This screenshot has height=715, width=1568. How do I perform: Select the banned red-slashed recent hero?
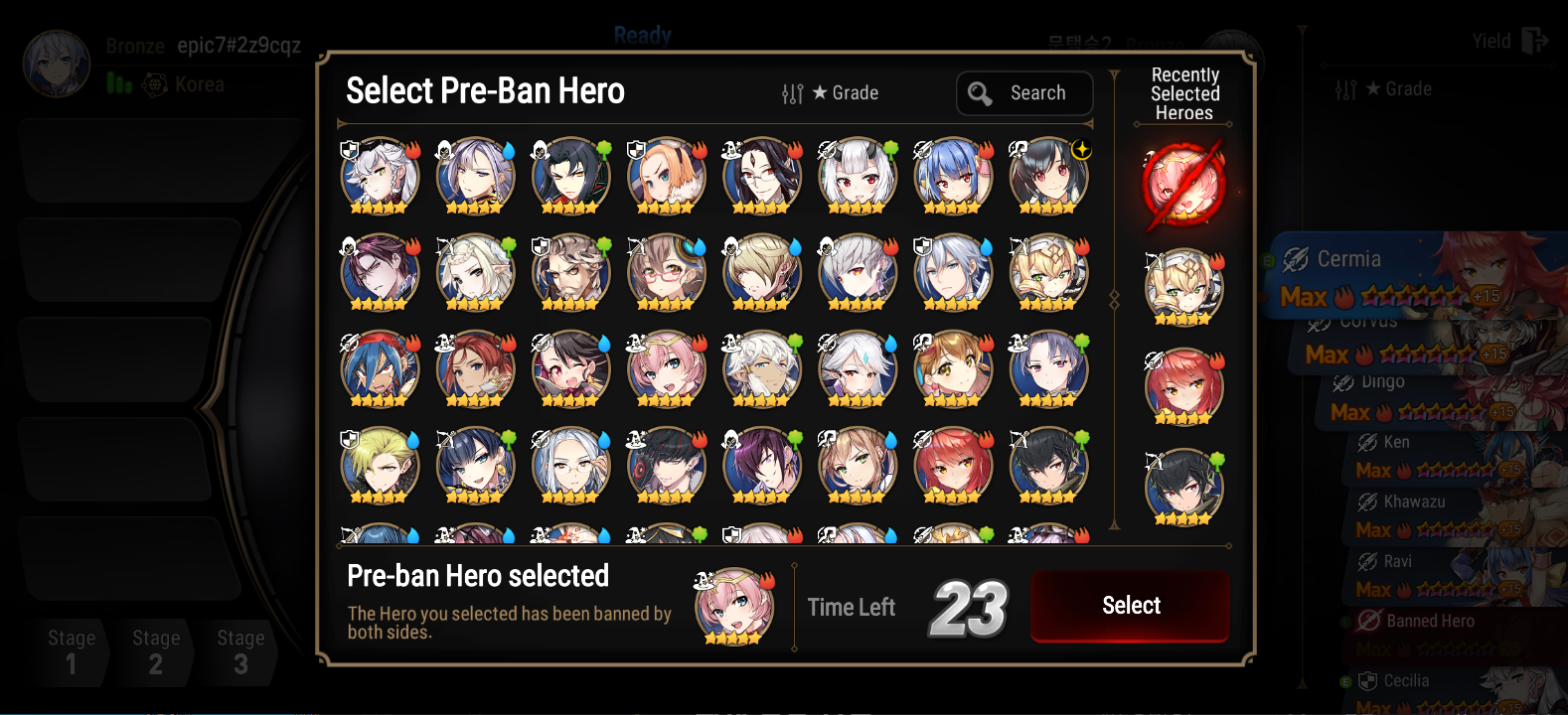tap(1183, 186)
